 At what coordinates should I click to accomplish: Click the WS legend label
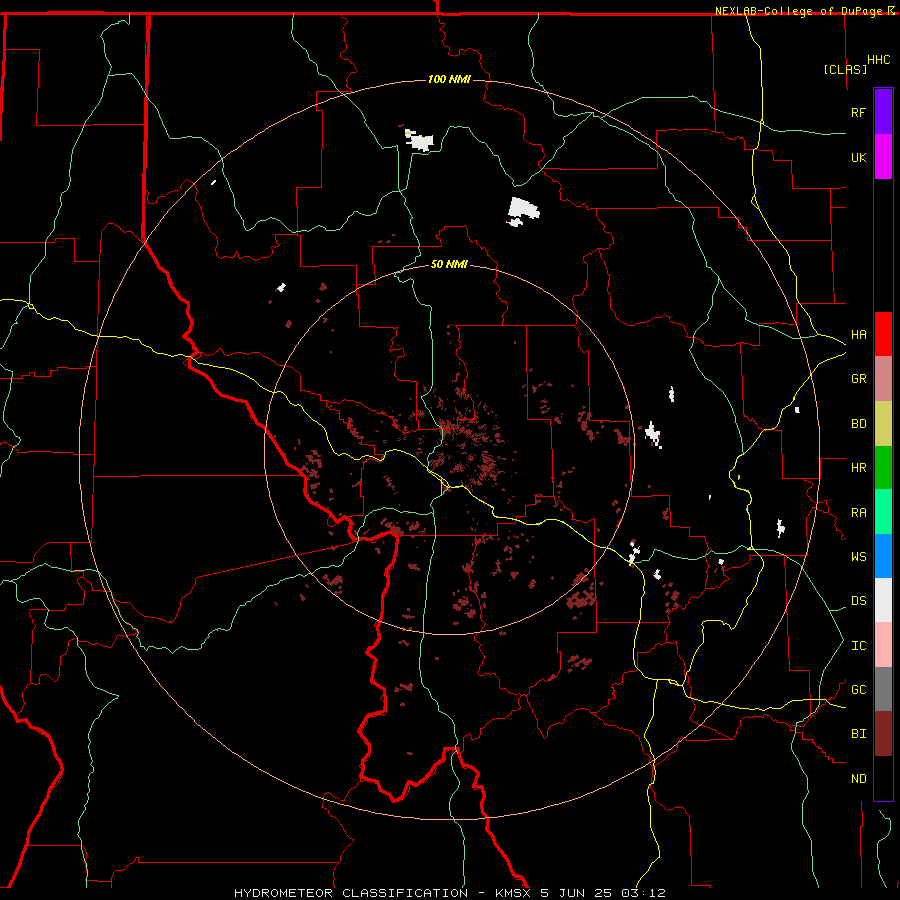pyautogui.click(x=858, y=557)
